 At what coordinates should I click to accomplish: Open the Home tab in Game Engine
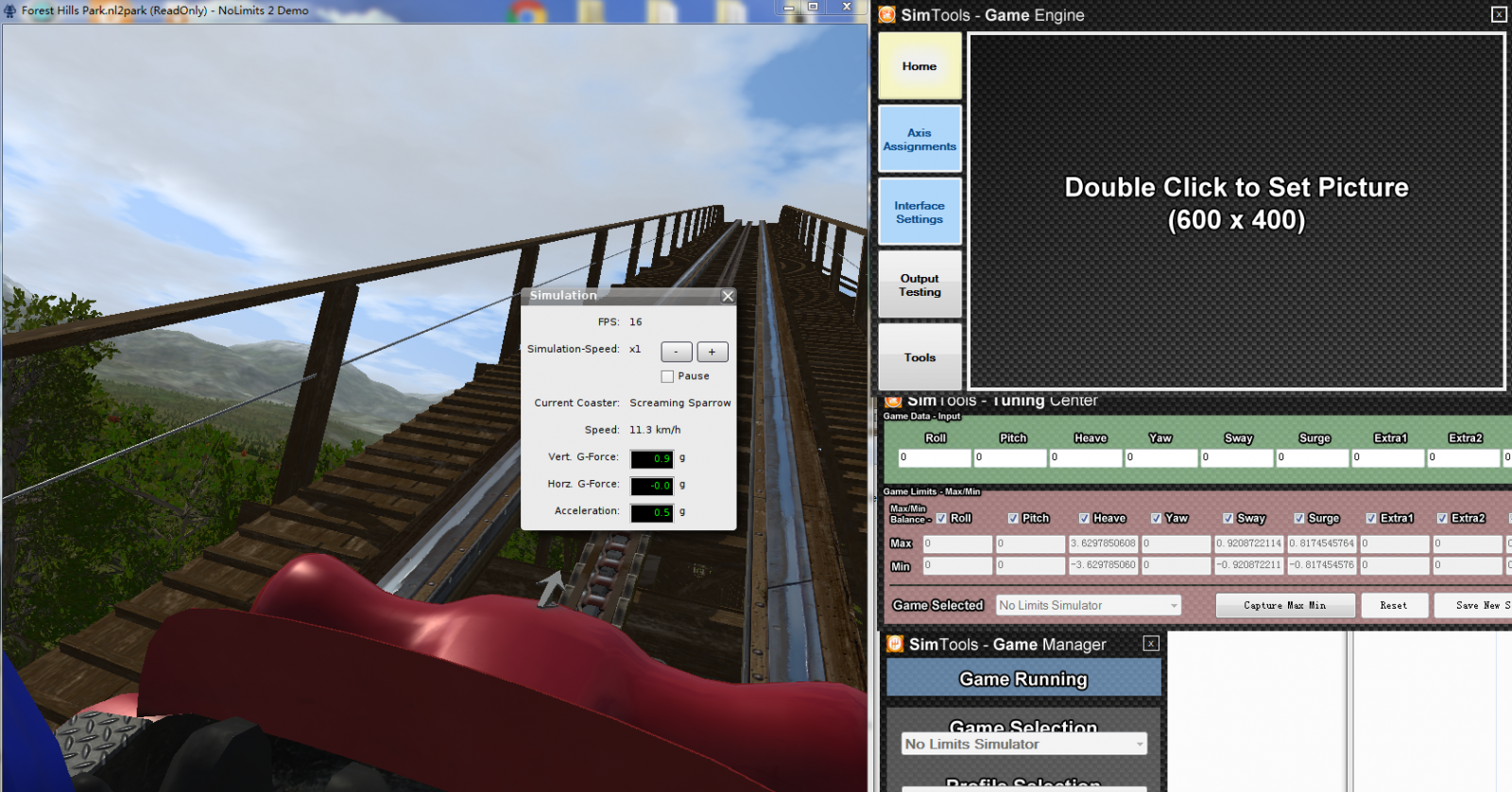pos(919,66)
